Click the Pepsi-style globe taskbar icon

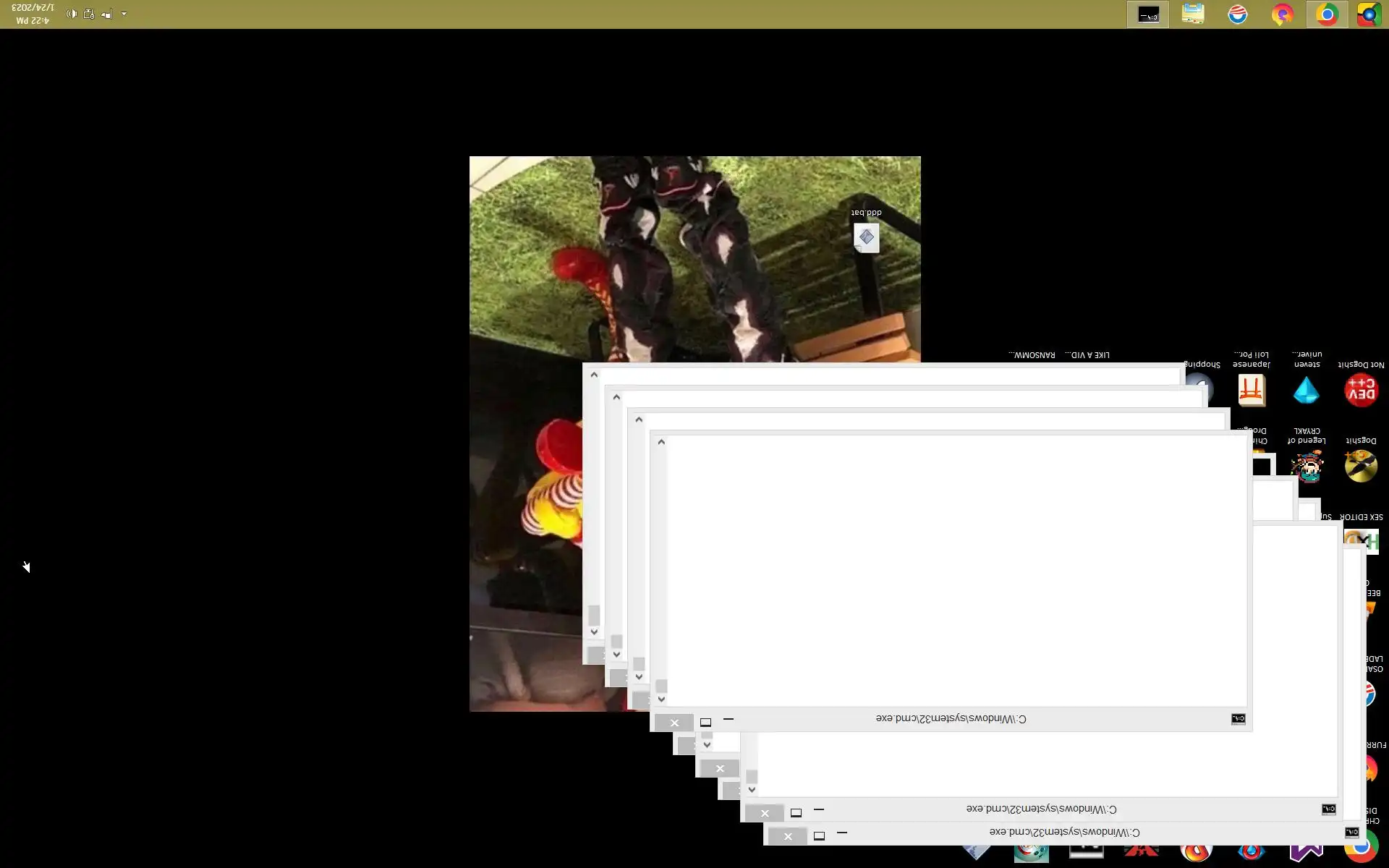click(1238, 14)
